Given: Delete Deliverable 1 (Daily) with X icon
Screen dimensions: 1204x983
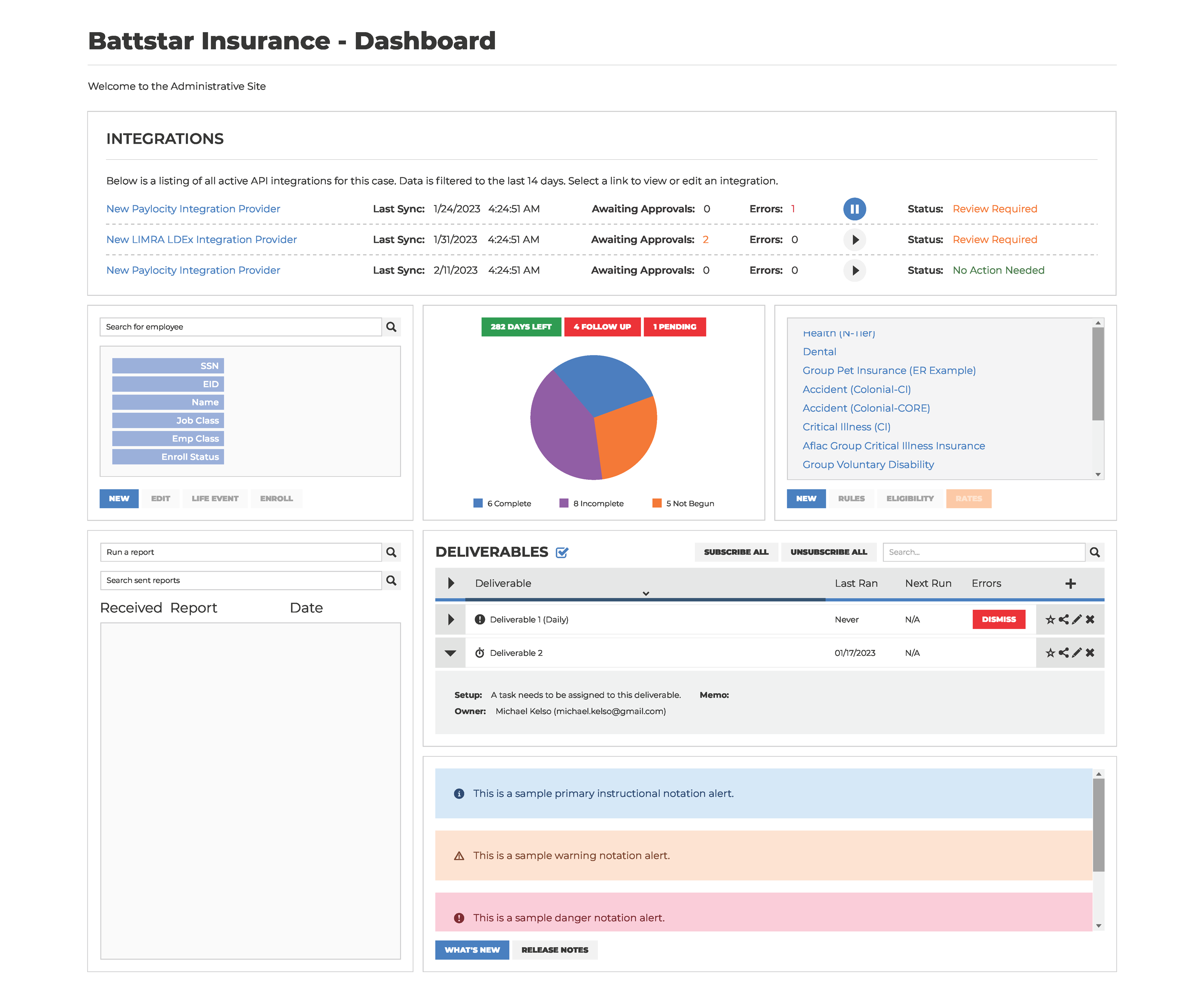Looking at the screenshot, I should pyautogui.click(x=1090, y=619).
